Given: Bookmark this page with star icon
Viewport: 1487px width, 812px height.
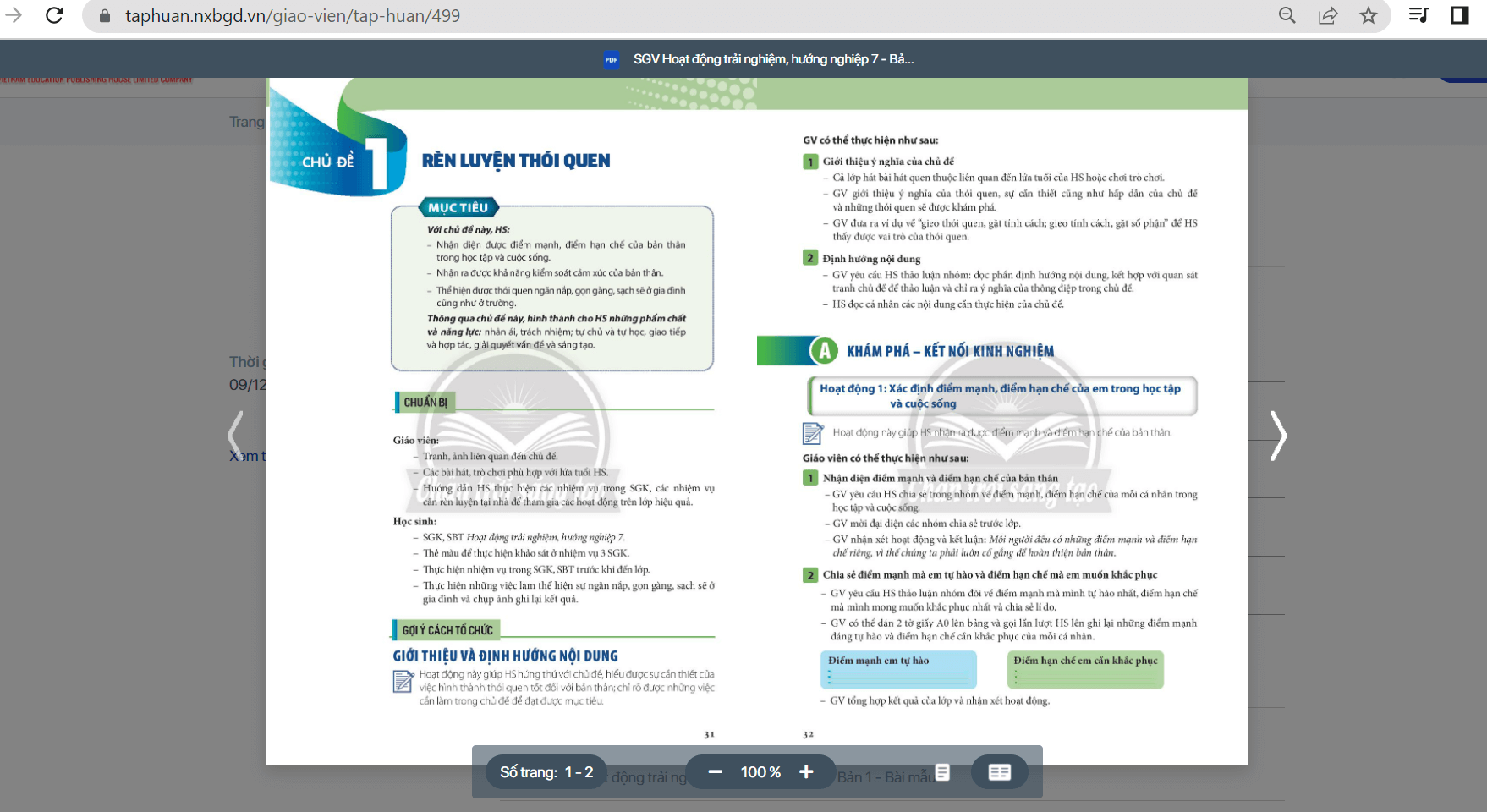Looking at the screenshot, I should tap(1369, 15).
